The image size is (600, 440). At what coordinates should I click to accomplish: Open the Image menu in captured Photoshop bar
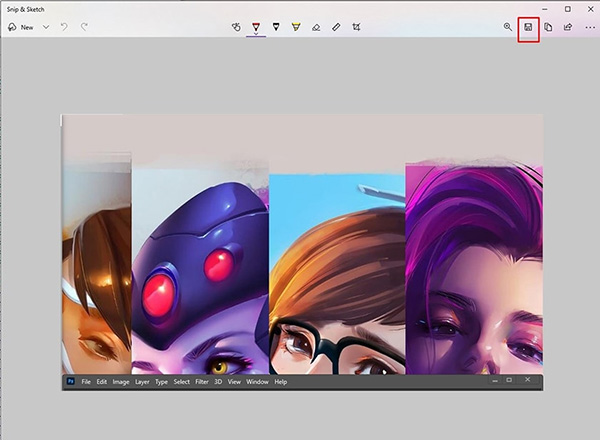[121, 382]
